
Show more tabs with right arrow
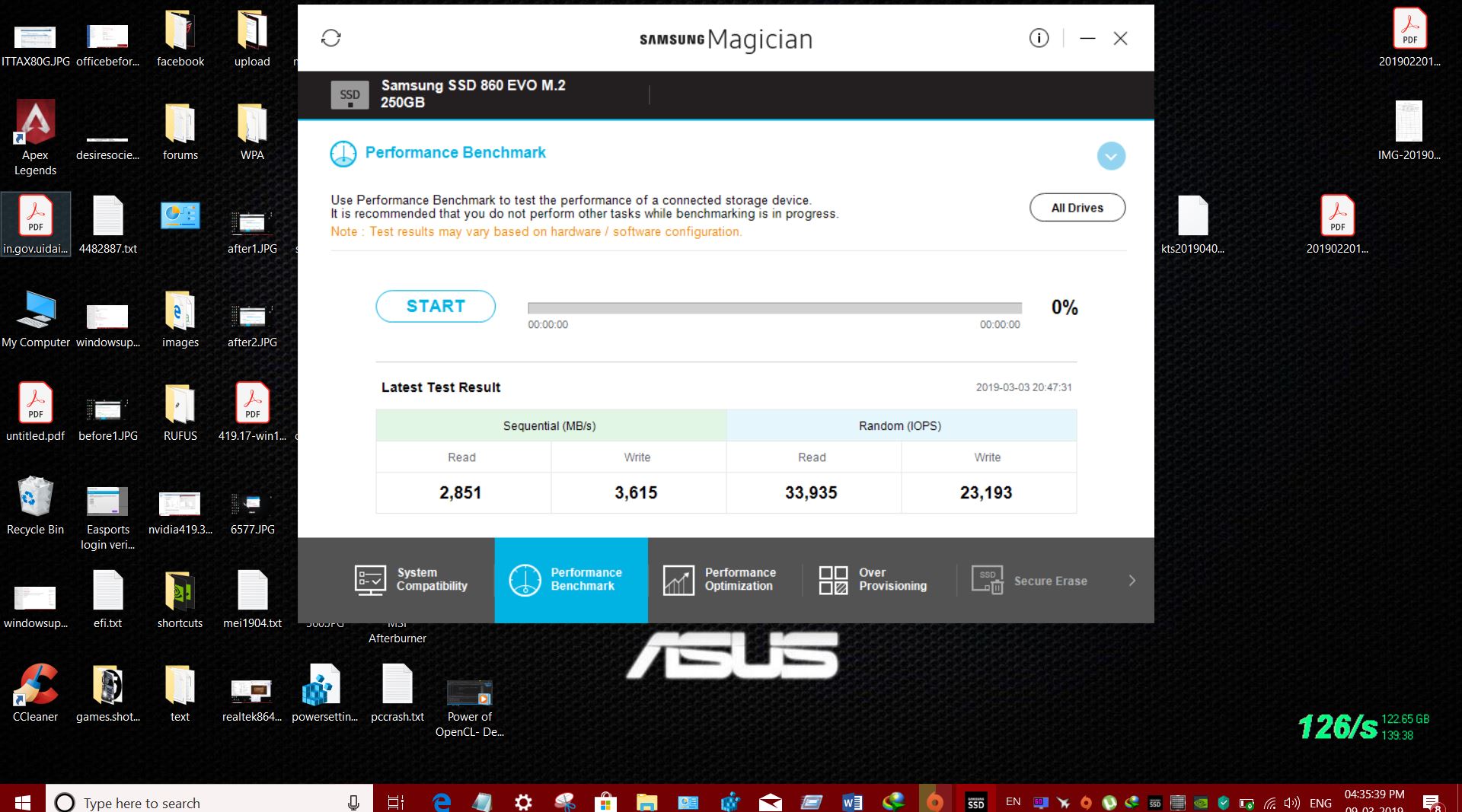(1132, 581)
